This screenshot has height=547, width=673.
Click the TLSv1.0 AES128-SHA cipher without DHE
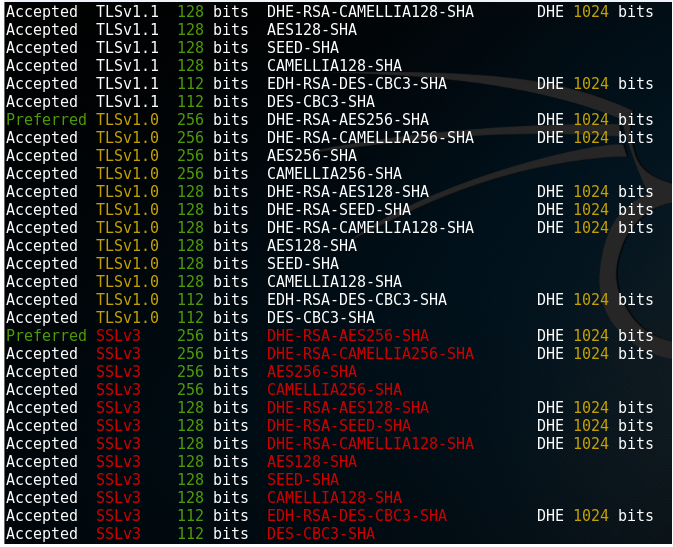312,246
